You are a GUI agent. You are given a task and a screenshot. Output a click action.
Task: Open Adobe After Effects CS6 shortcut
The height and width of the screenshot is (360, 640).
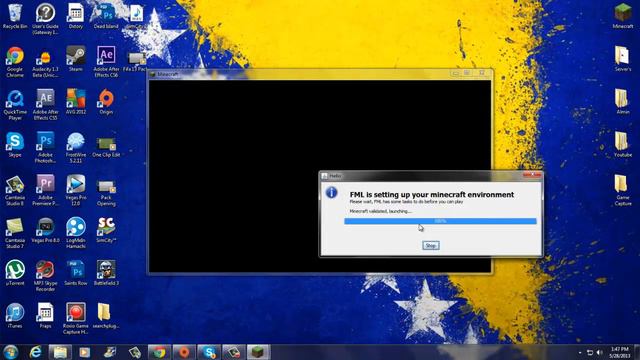[x=106, y=61]
